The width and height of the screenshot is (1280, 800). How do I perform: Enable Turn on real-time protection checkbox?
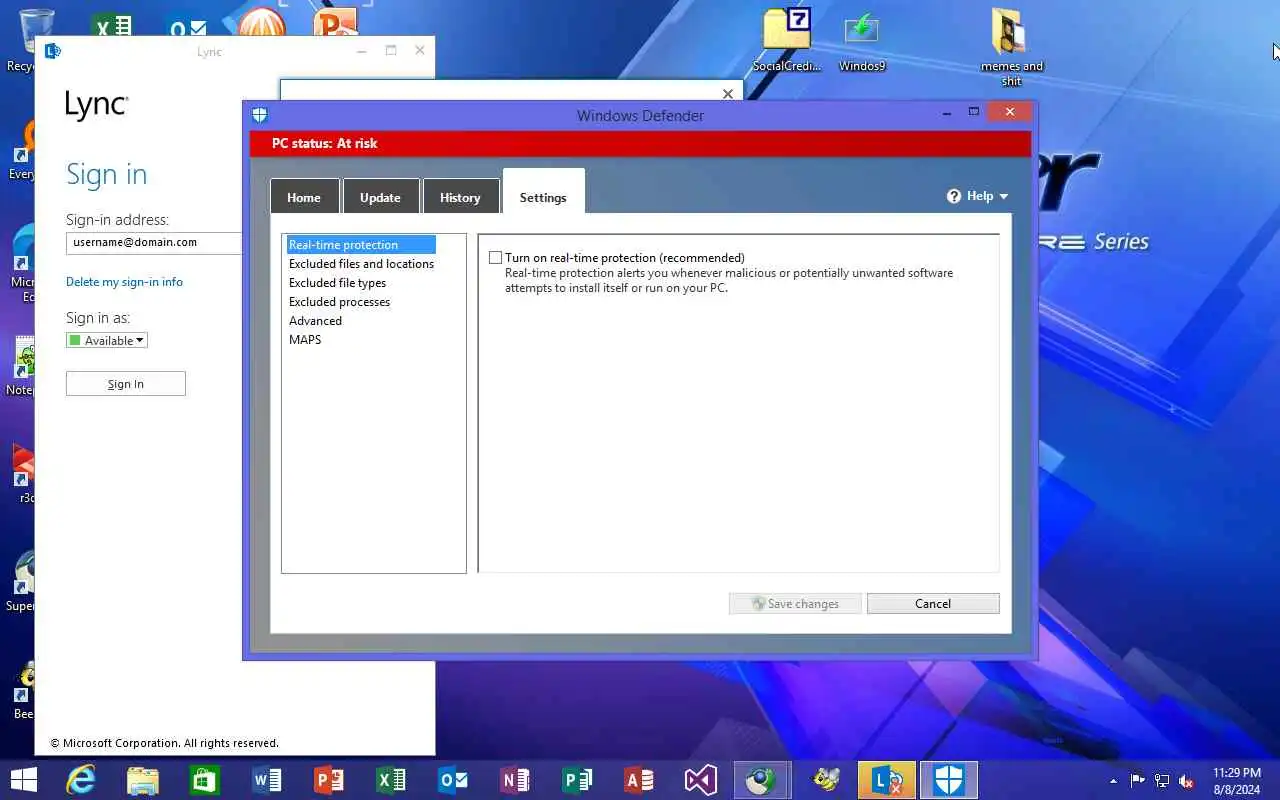tap(495, 258)
